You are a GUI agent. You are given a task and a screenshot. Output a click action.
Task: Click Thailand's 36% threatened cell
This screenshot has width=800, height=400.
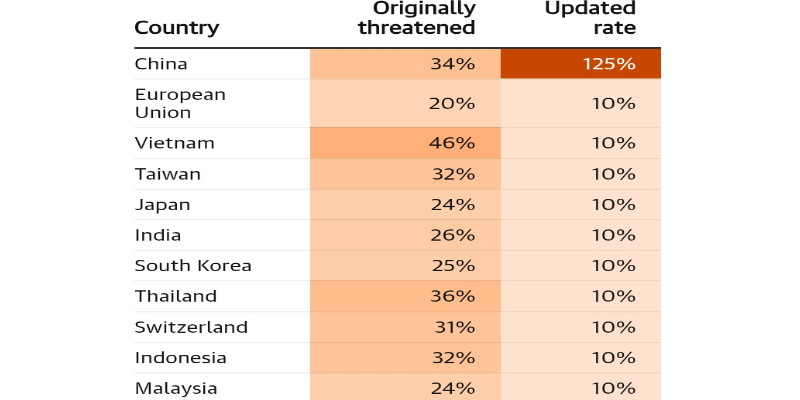tap(405, 296)
